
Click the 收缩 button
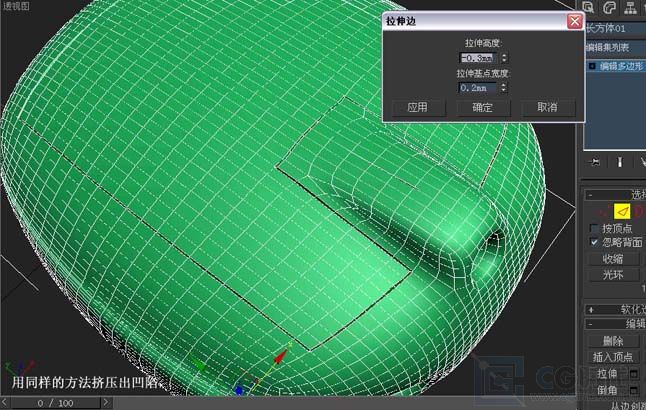(x=613, y=259)
